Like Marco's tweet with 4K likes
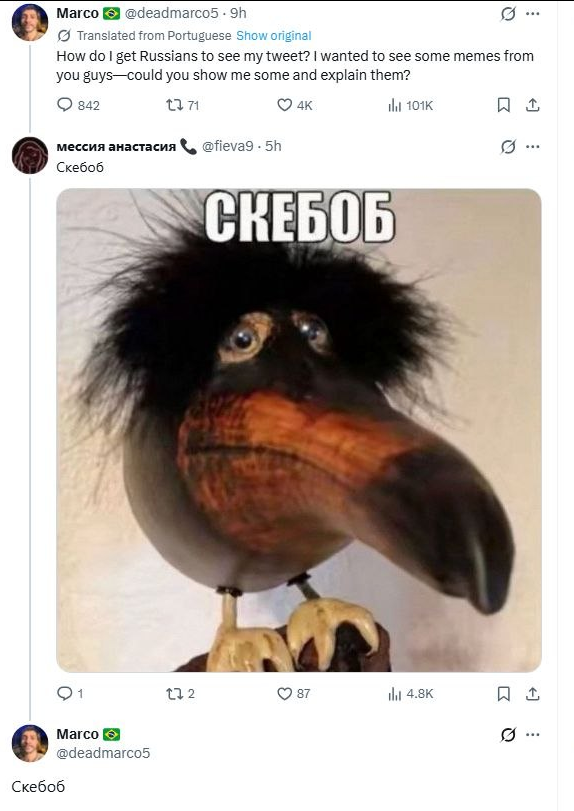Screen dimensions: 574x811 coord(295,105)
